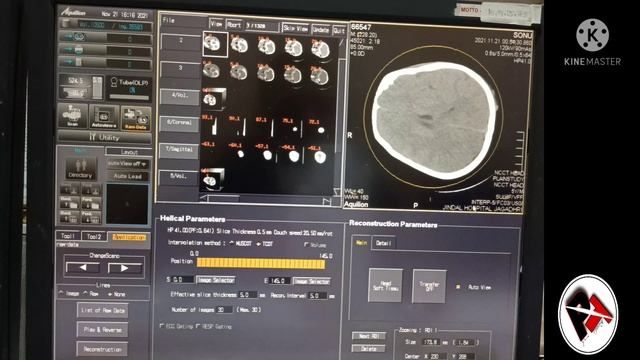This screenshot has width=640, height=360.
Task: Select series 2 row button
Action: pyautogui.click(x=180, y=41)
